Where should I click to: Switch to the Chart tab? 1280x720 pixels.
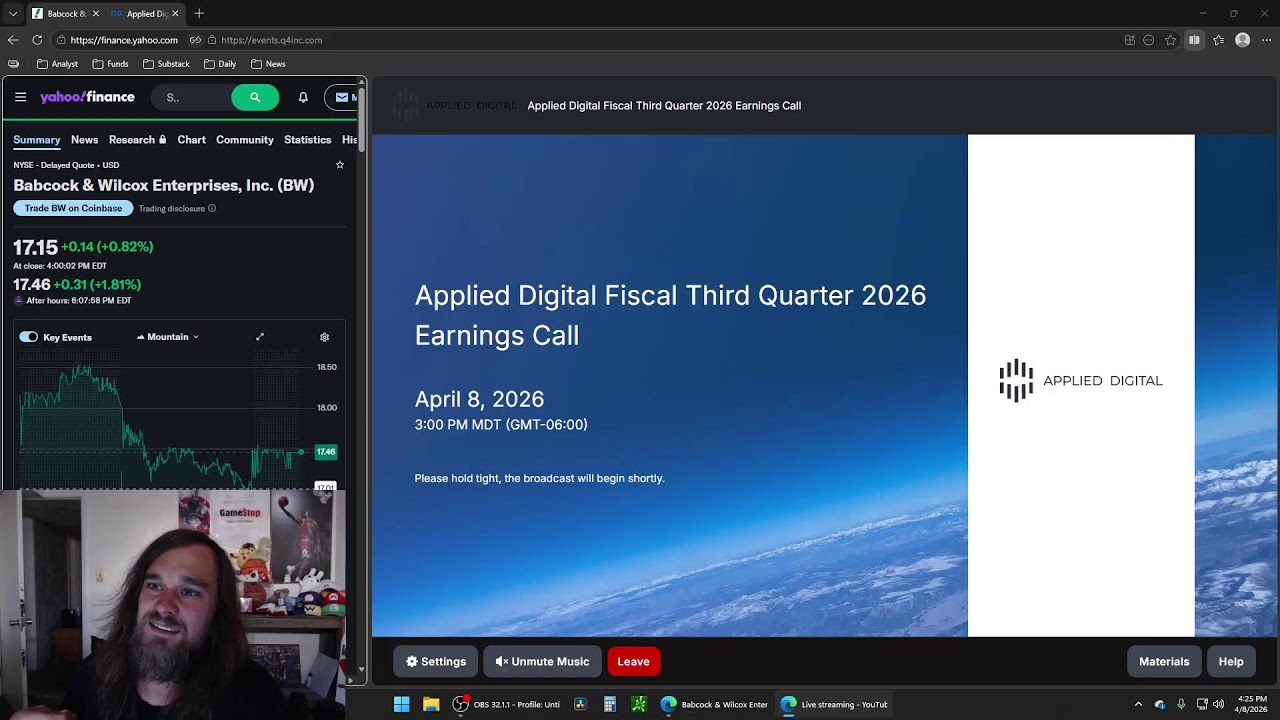click(191, 140)
